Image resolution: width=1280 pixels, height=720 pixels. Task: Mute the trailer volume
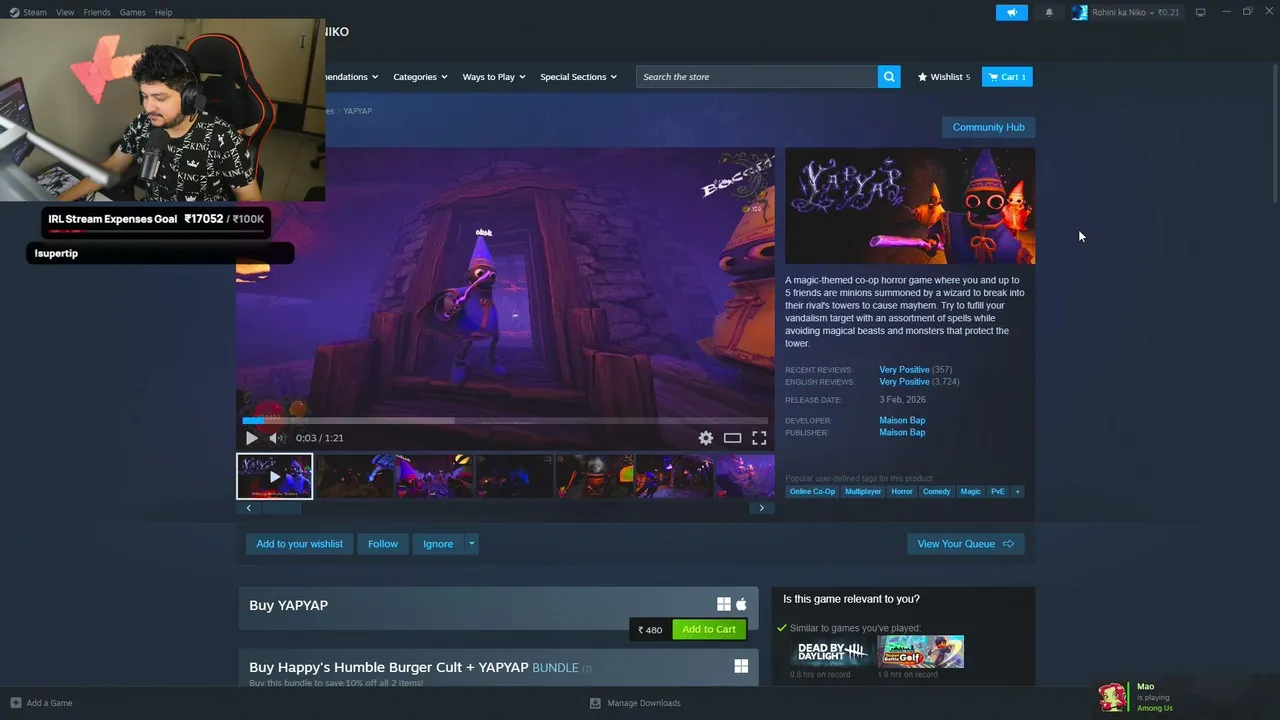(x=277, y=438)
